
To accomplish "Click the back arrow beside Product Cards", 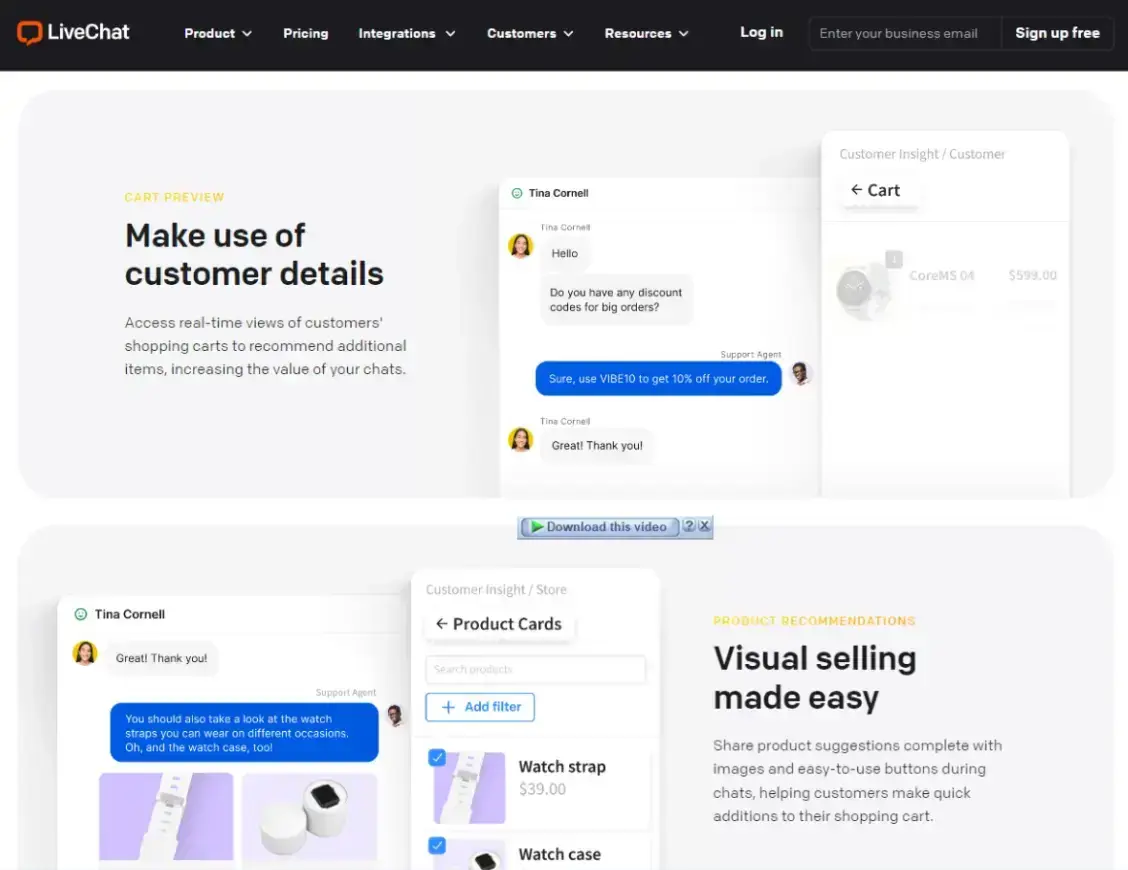I will click(x=441, y=624).
